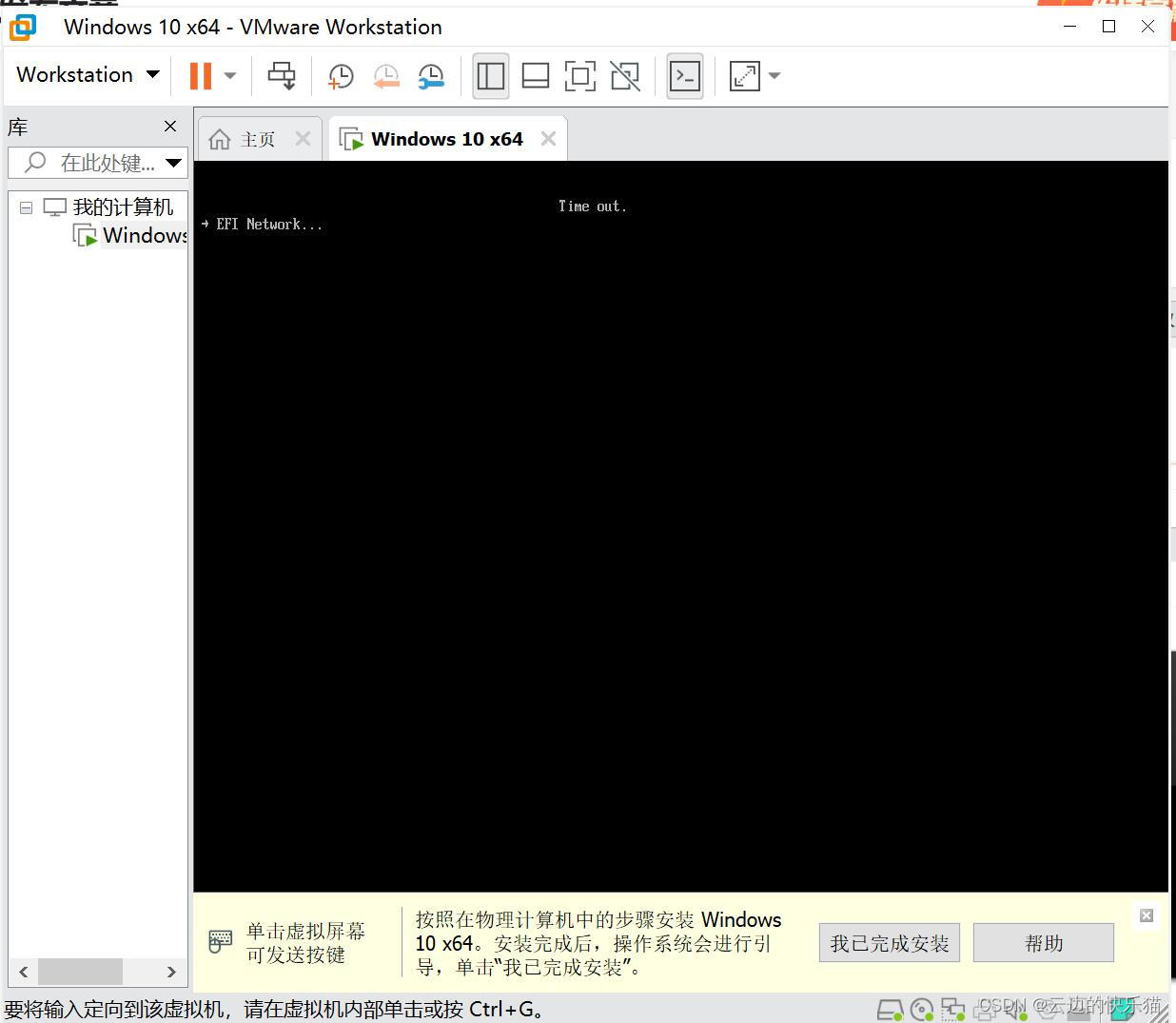This screenshot has height=1023, width=1176.
Task: Take a snapshot of the virtual machine
Action: tap(340, 76)
